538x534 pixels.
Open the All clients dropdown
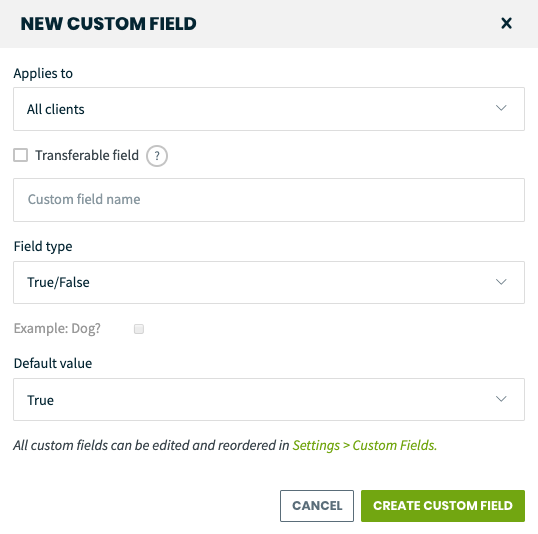[269, 109]
